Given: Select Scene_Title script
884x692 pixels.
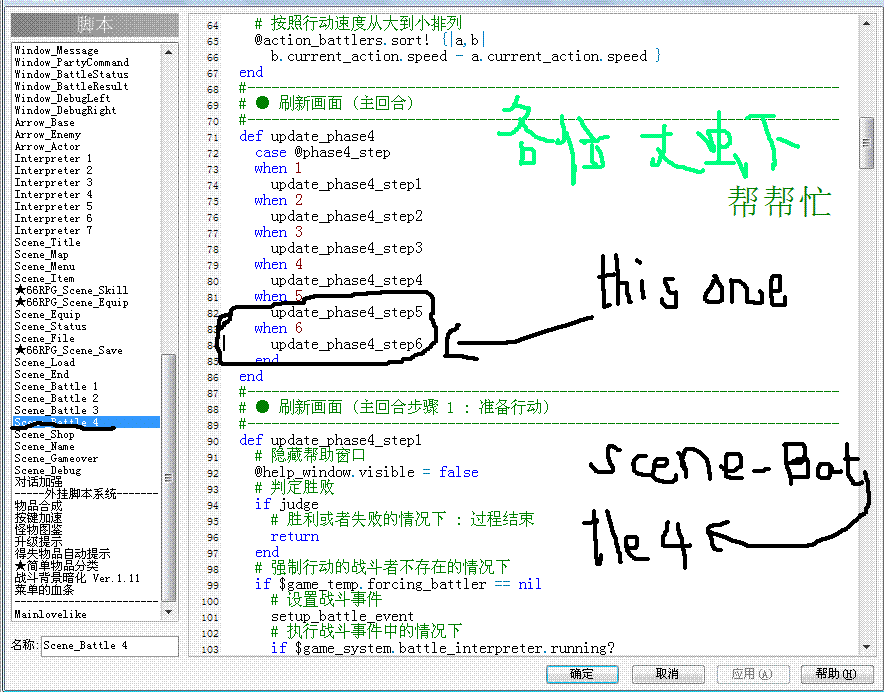Looking at the screenshot, I should point(47,243).
